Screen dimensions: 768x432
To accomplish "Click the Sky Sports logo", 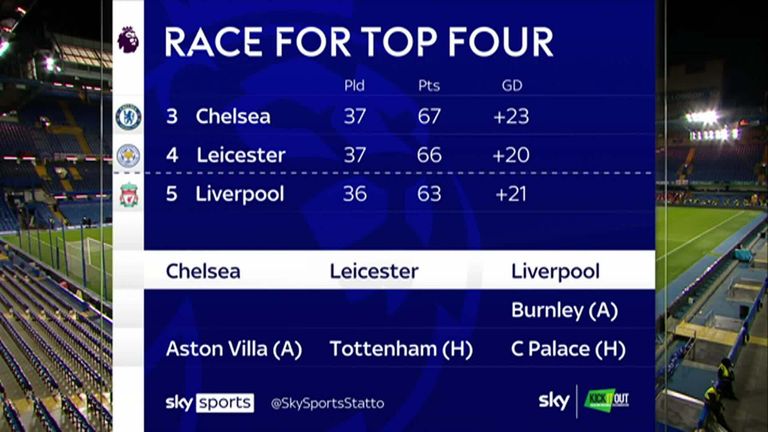I will pyautogui.click(x=210, y=403).
